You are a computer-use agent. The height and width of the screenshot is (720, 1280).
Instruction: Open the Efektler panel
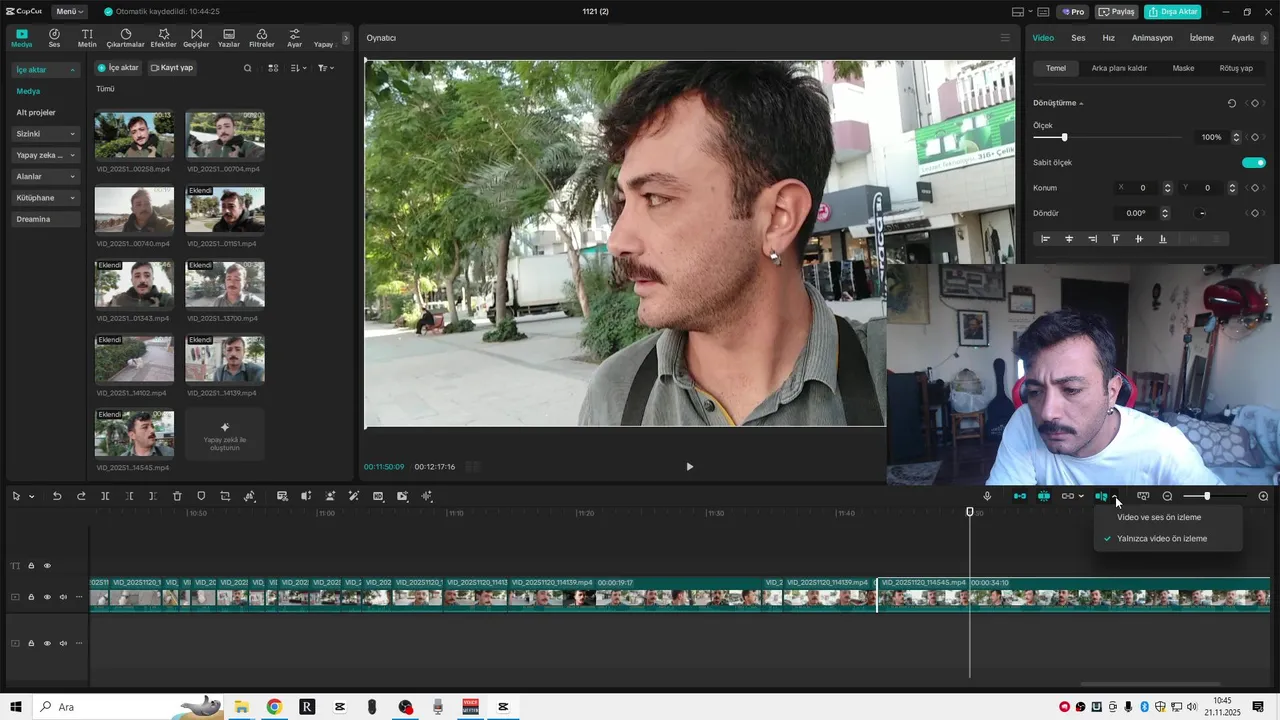click(x=163, y=38)
